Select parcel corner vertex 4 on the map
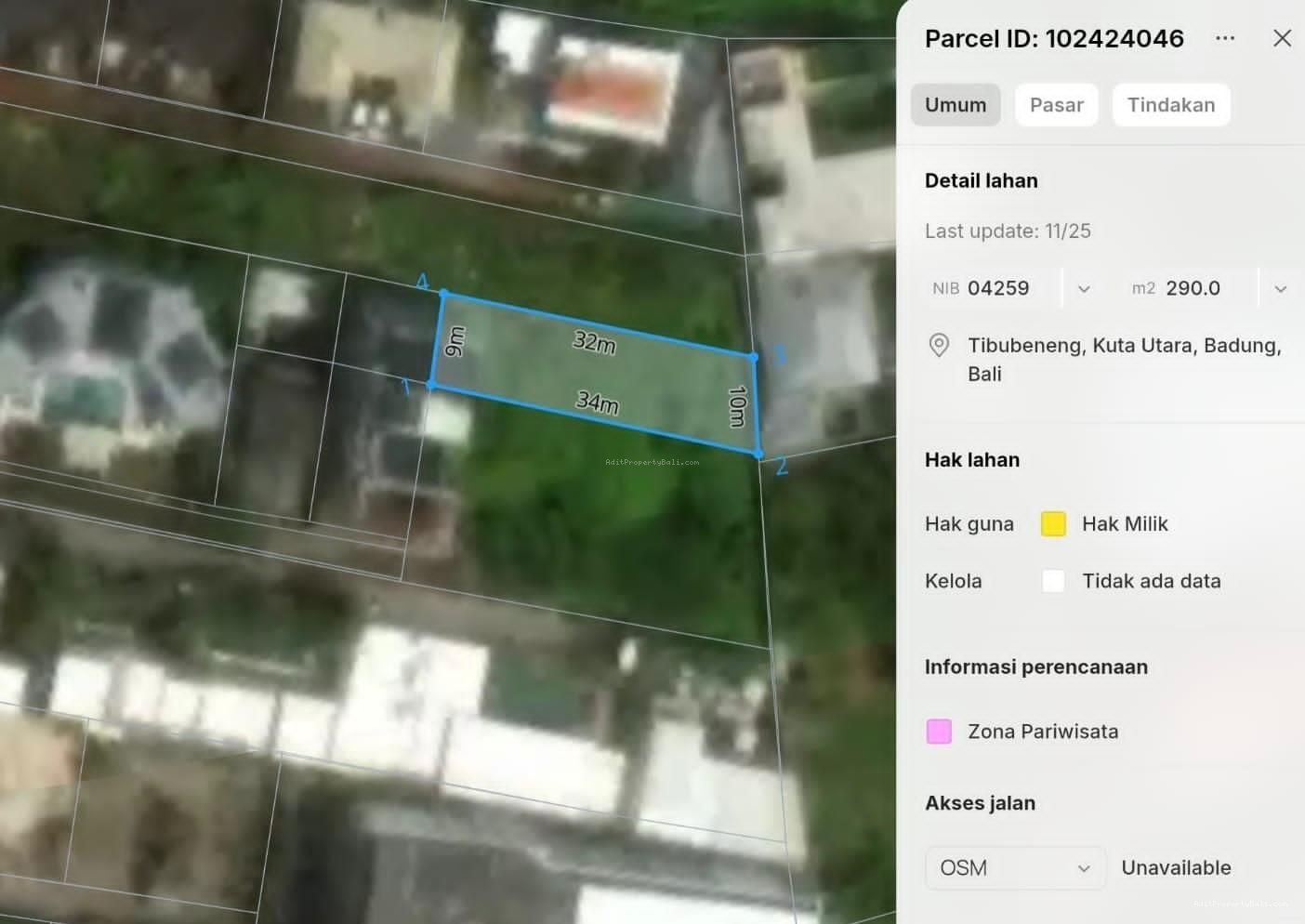This screenshot has height=924, width=1305. pyautogui.click(x=443, y=294)
